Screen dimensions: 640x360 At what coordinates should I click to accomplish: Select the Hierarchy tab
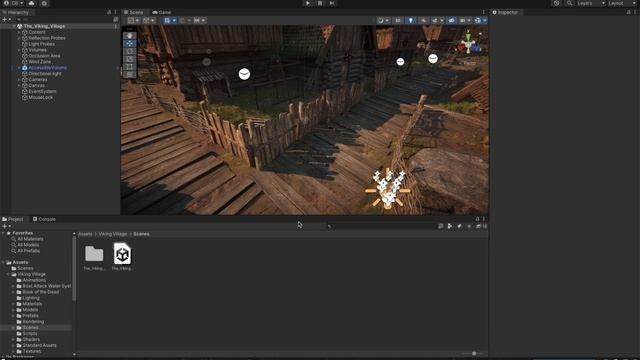(x=15, y=12)
